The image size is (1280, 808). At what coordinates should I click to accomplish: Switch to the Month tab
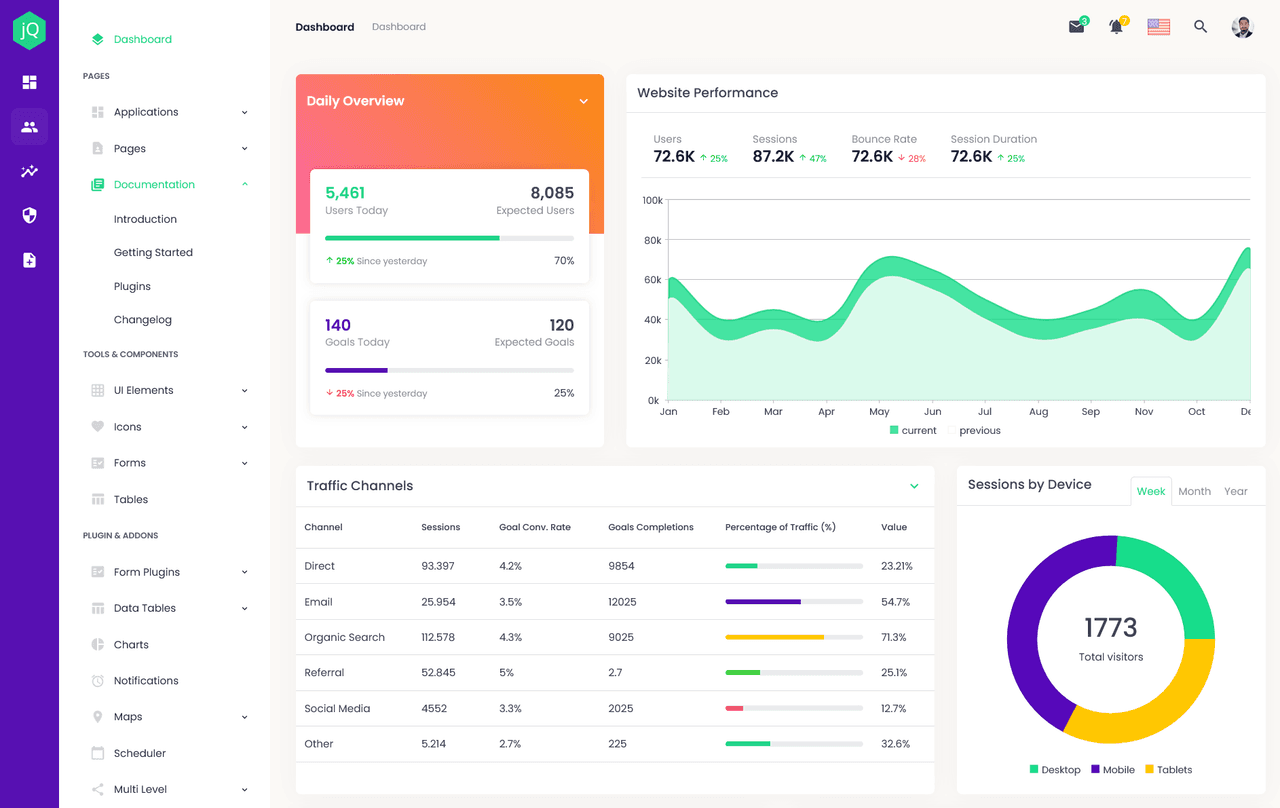pos(1194,491)
